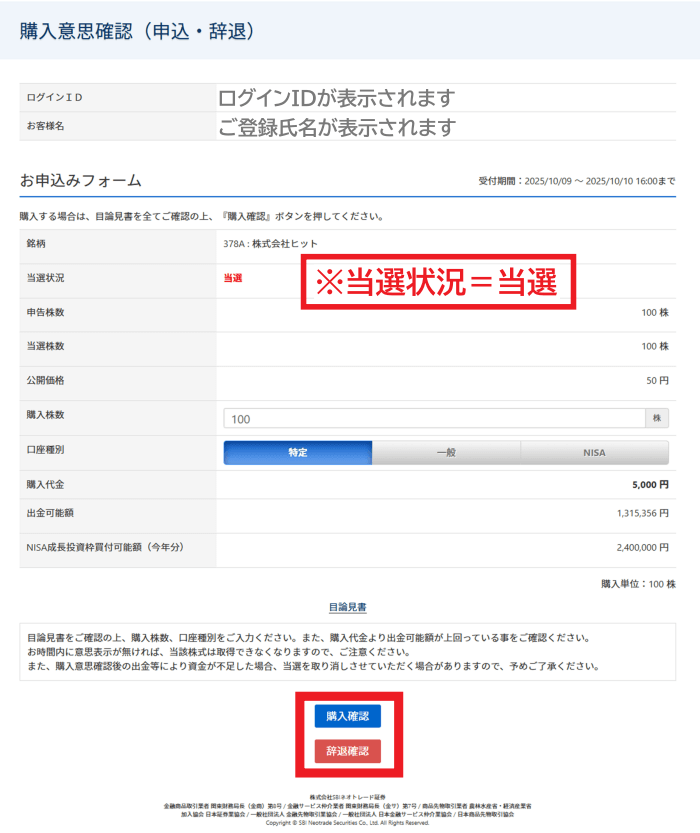Image resolution: width=700 pixels, height=833 pixels.
Task: Click the 当選 status text in red
Action: click(233, 278)
